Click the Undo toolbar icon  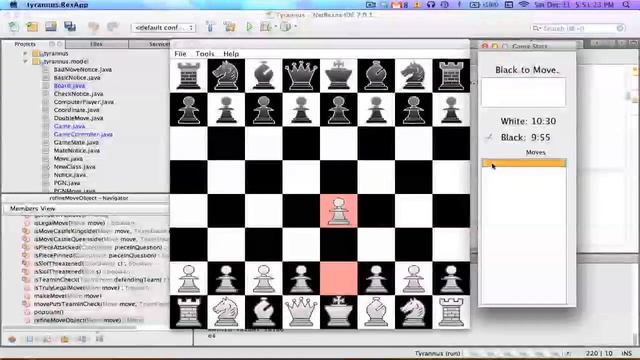point(93,27)
